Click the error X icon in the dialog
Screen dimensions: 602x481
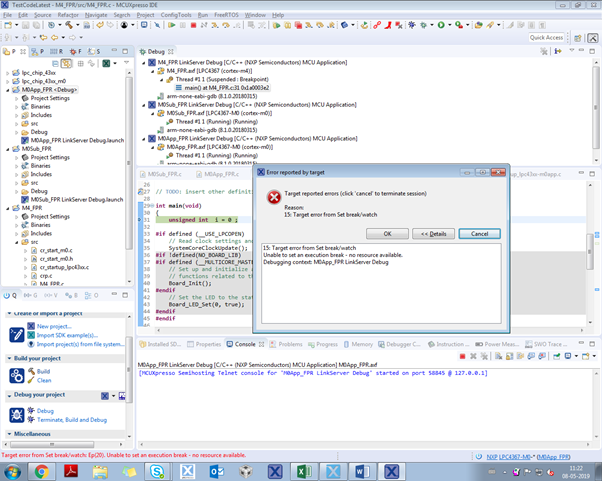pyautogui.click(x=274, y=198)
